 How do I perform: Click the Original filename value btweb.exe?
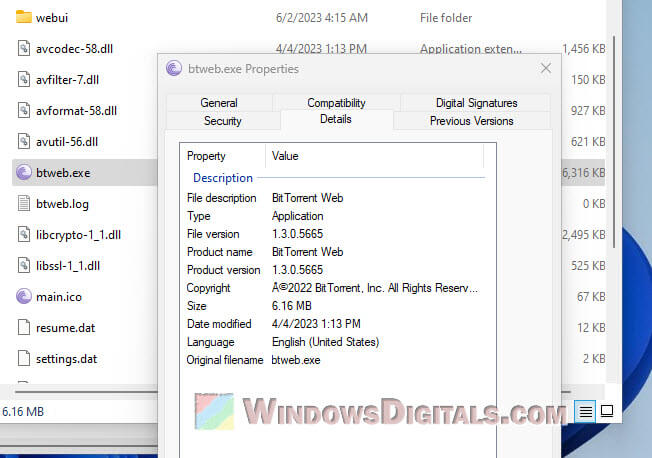coord(296,360)
